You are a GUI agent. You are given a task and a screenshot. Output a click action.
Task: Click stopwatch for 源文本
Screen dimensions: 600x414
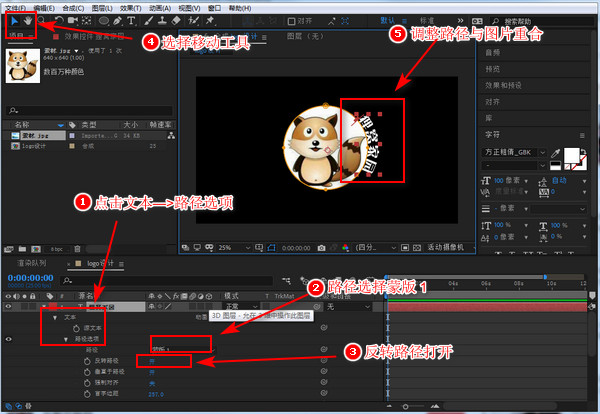coord(76,328)
